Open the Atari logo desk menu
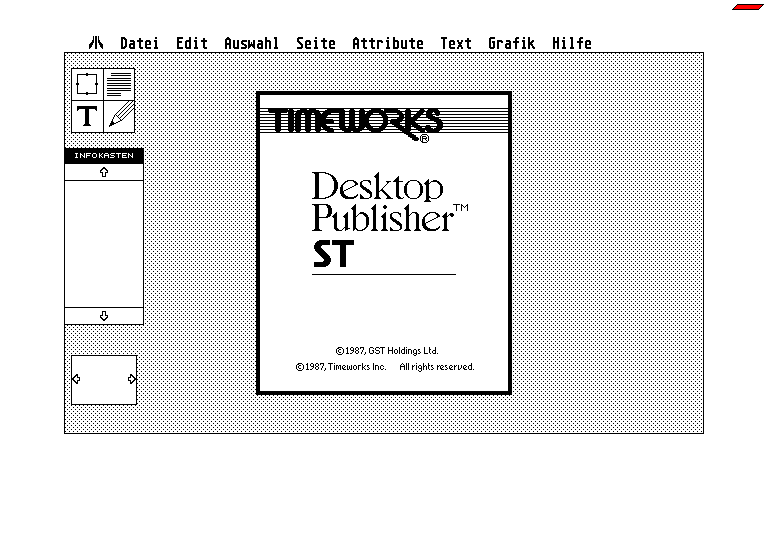Viewport: 768px width, 540px height. (x=96, y=43)
